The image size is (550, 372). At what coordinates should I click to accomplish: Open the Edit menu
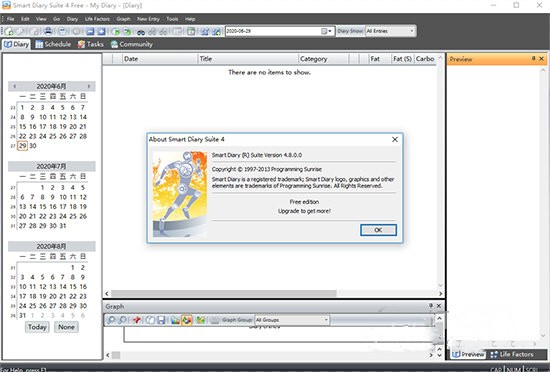coord(25,19)
